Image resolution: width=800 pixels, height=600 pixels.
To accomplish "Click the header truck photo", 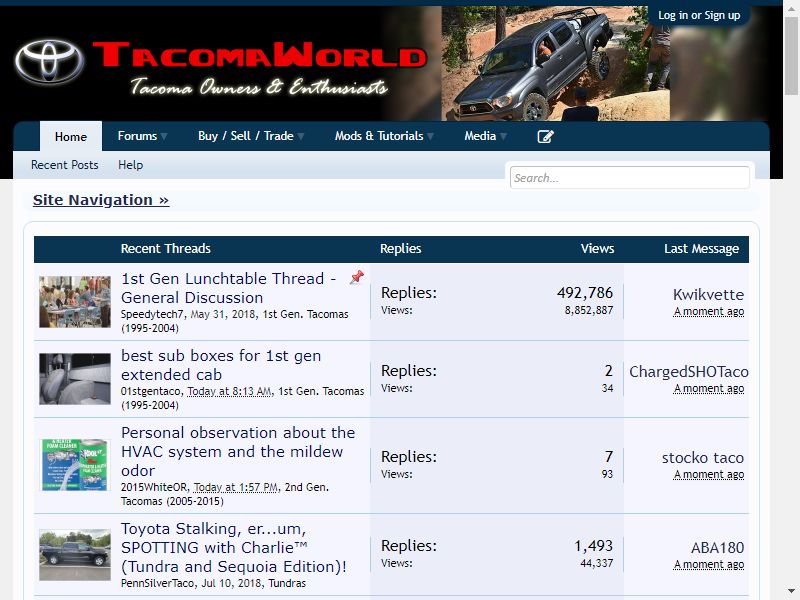I will (x=555, y=63).
